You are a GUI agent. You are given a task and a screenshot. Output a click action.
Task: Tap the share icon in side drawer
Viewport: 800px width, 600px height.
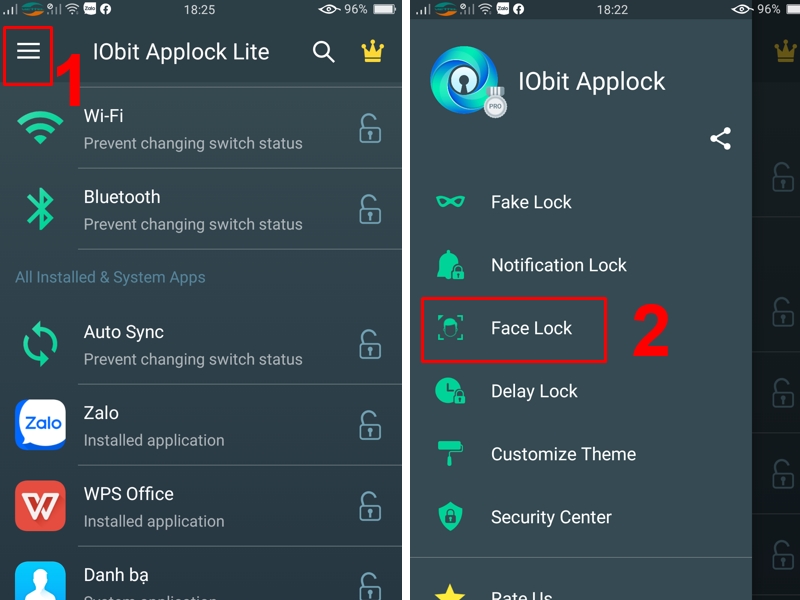pos(720,139)
